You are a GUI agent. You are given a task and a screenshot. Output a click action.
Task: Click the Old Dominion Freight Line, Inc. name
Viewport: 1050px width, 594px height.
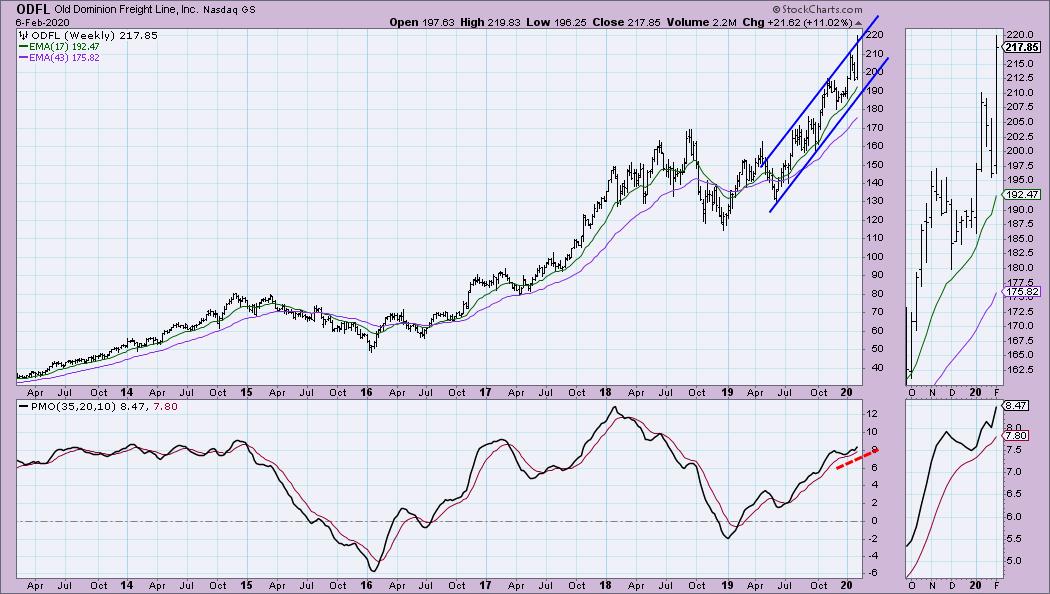tap(125, 10)
